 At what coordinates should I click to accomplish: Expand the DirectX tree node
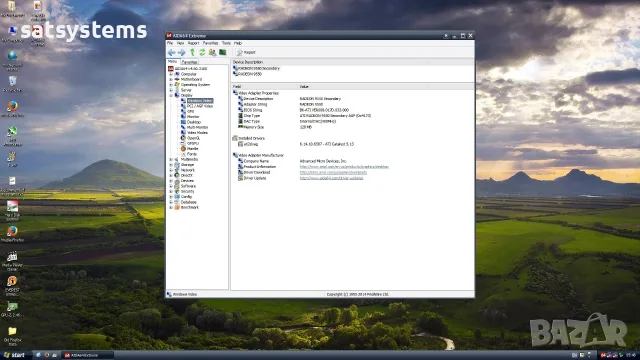(x=171, y=176)
